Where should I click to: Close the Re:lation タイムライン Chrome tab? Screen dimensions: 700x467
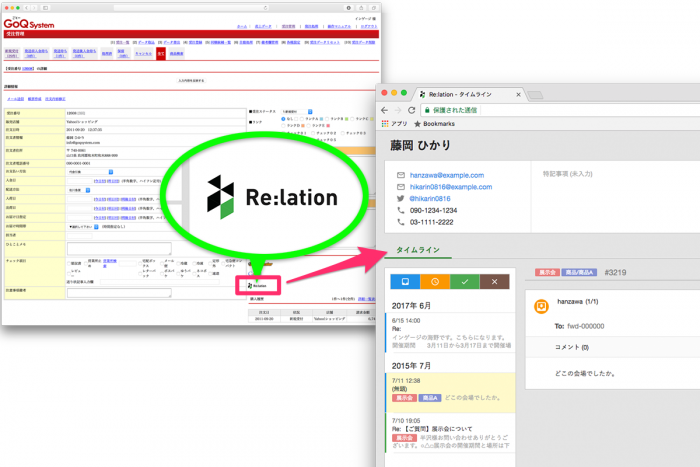518,94
